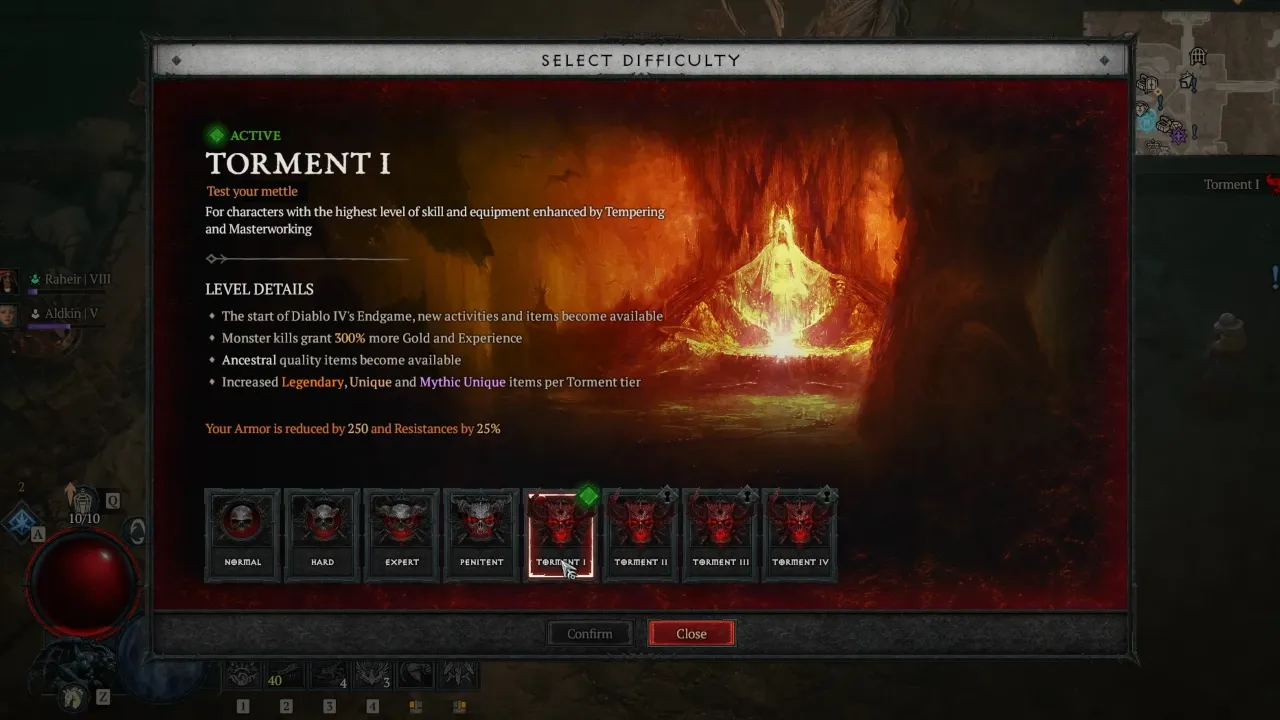Activate the sixth skill slot on action bar
Viewport: 1280px width, 720px height.
459,675
